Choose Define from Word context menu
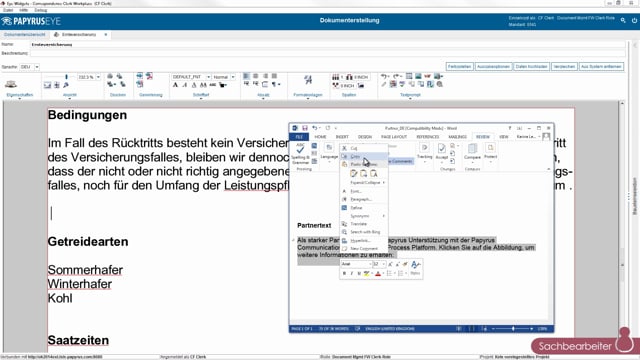Viewport: 640px width, 360px height. [363, 208]
